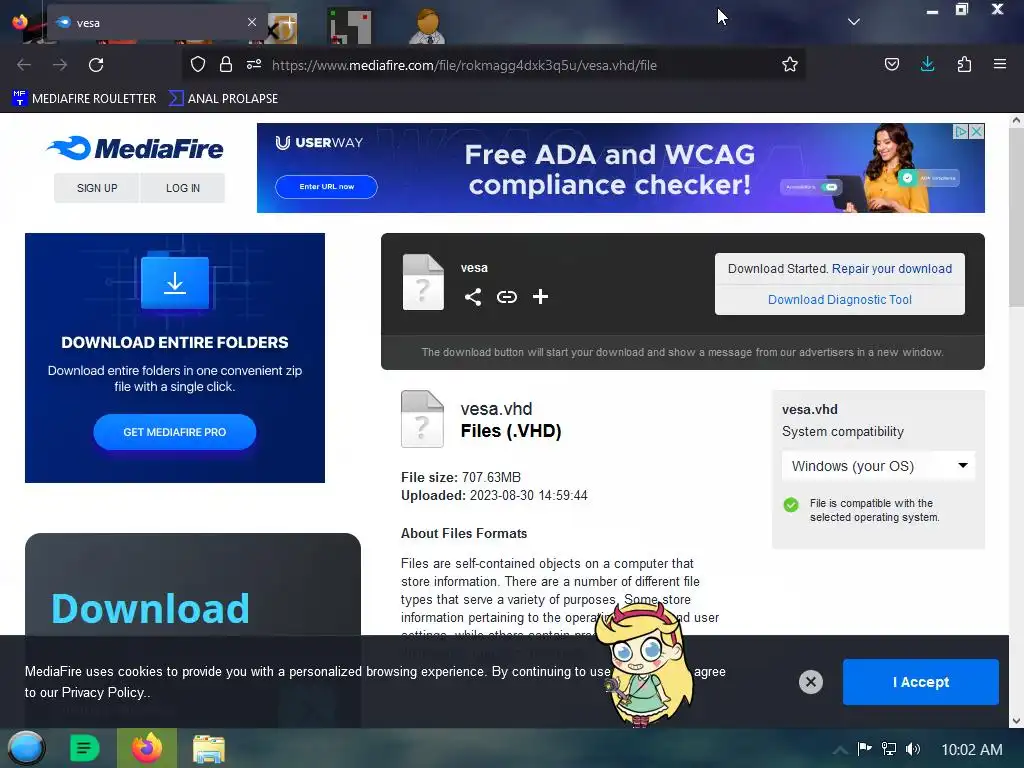Open network tray icon

pos(888,749)
